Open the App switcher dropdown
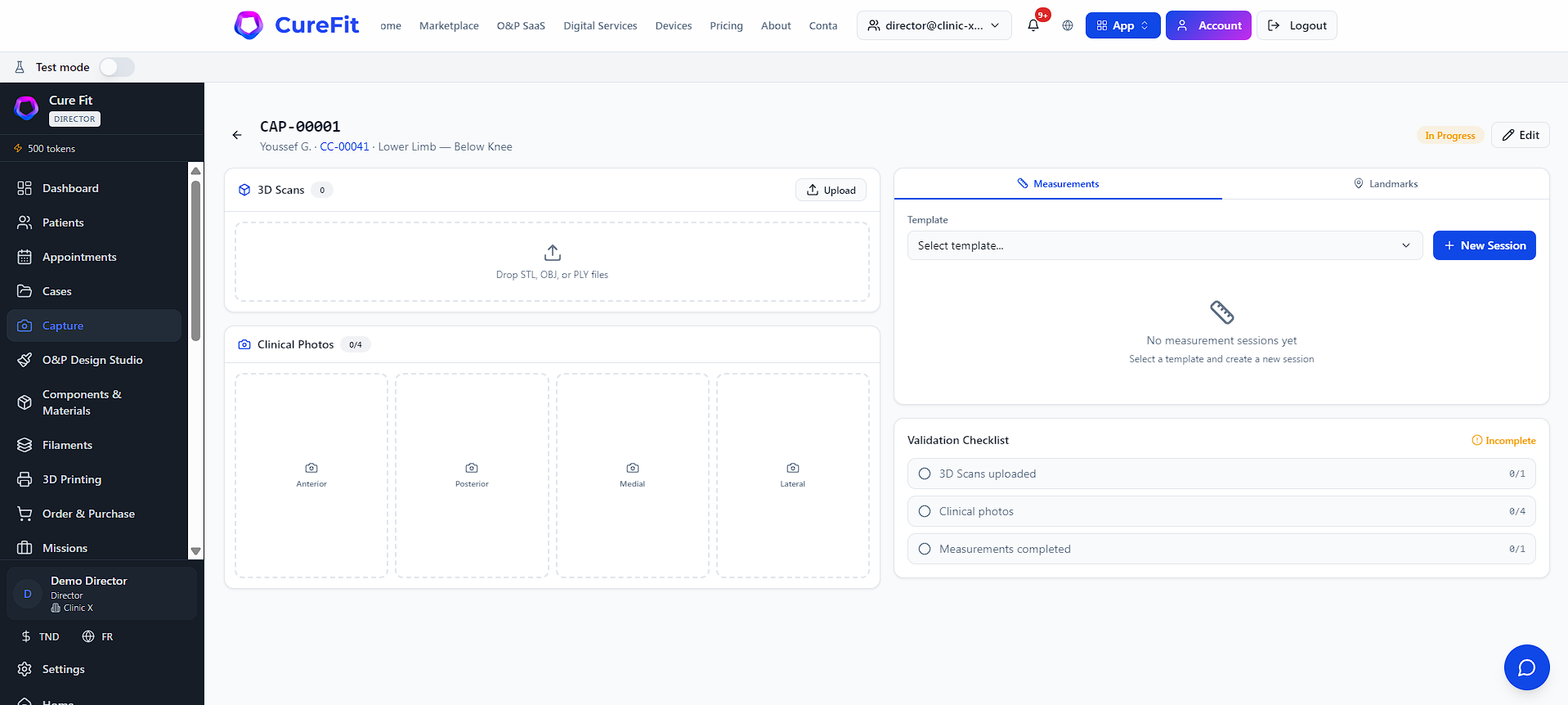The image size is (1568, 705). click(1122, 25)
